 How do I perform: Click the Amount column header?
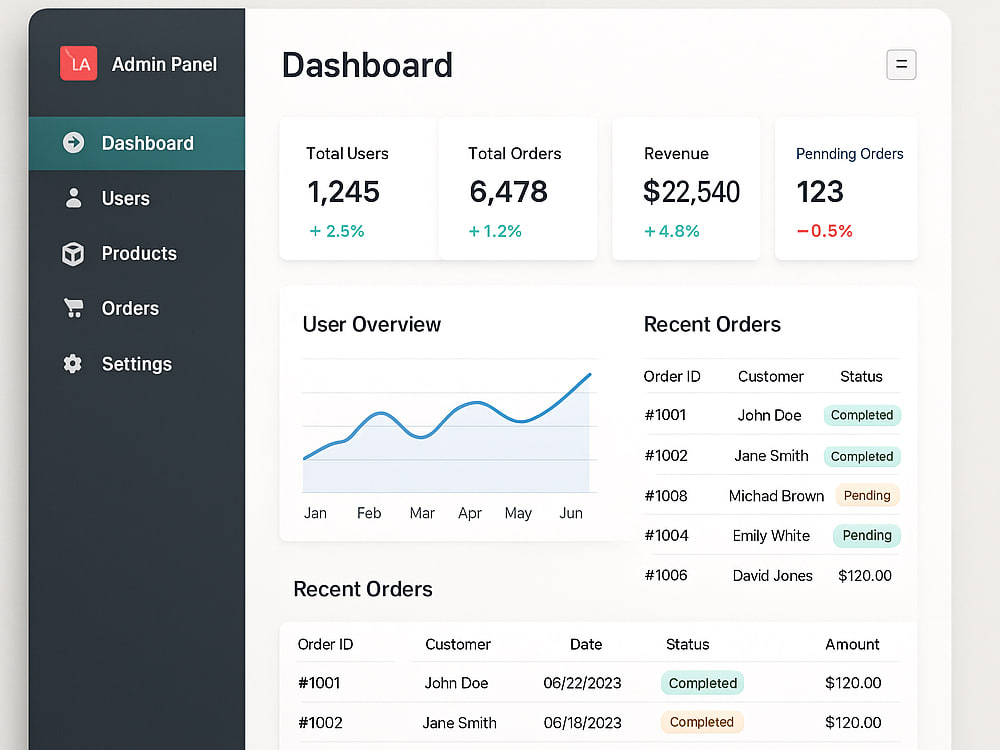point(852,644)
